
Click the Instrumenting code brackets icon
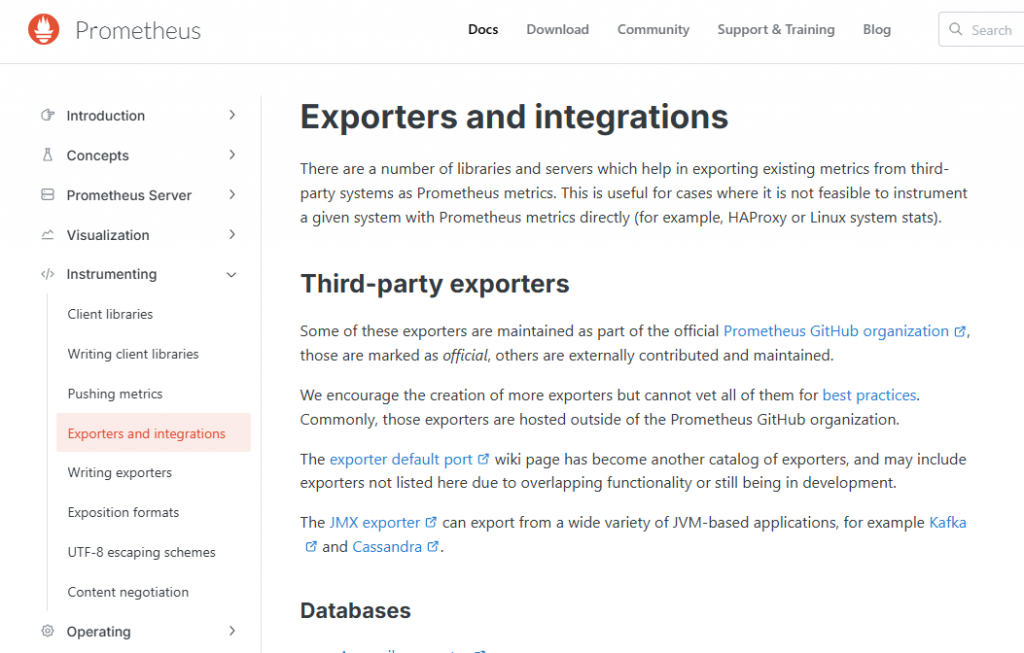(x=47, y=274)
